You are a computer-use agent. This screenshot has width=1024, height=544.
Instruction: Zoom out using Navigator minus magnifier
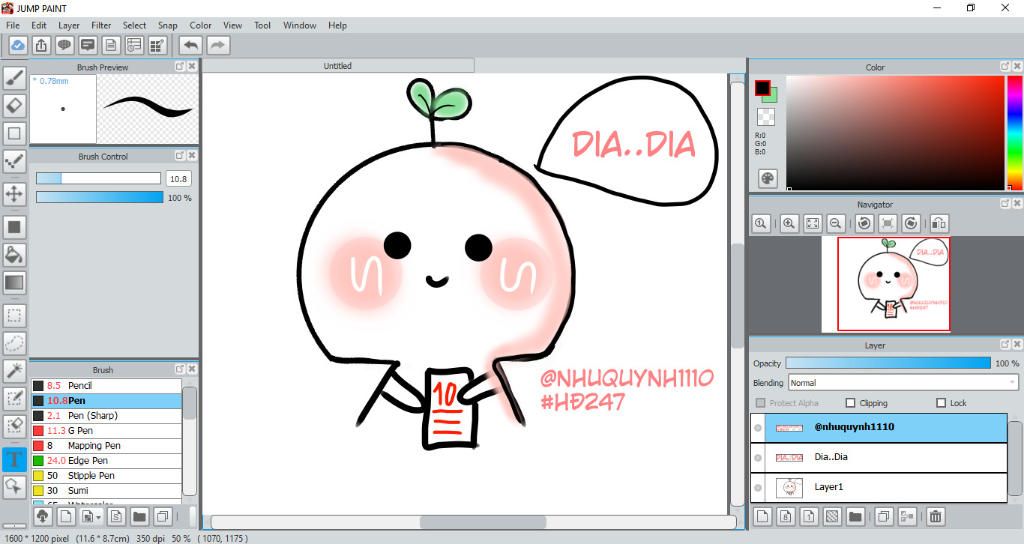point(835,223)
